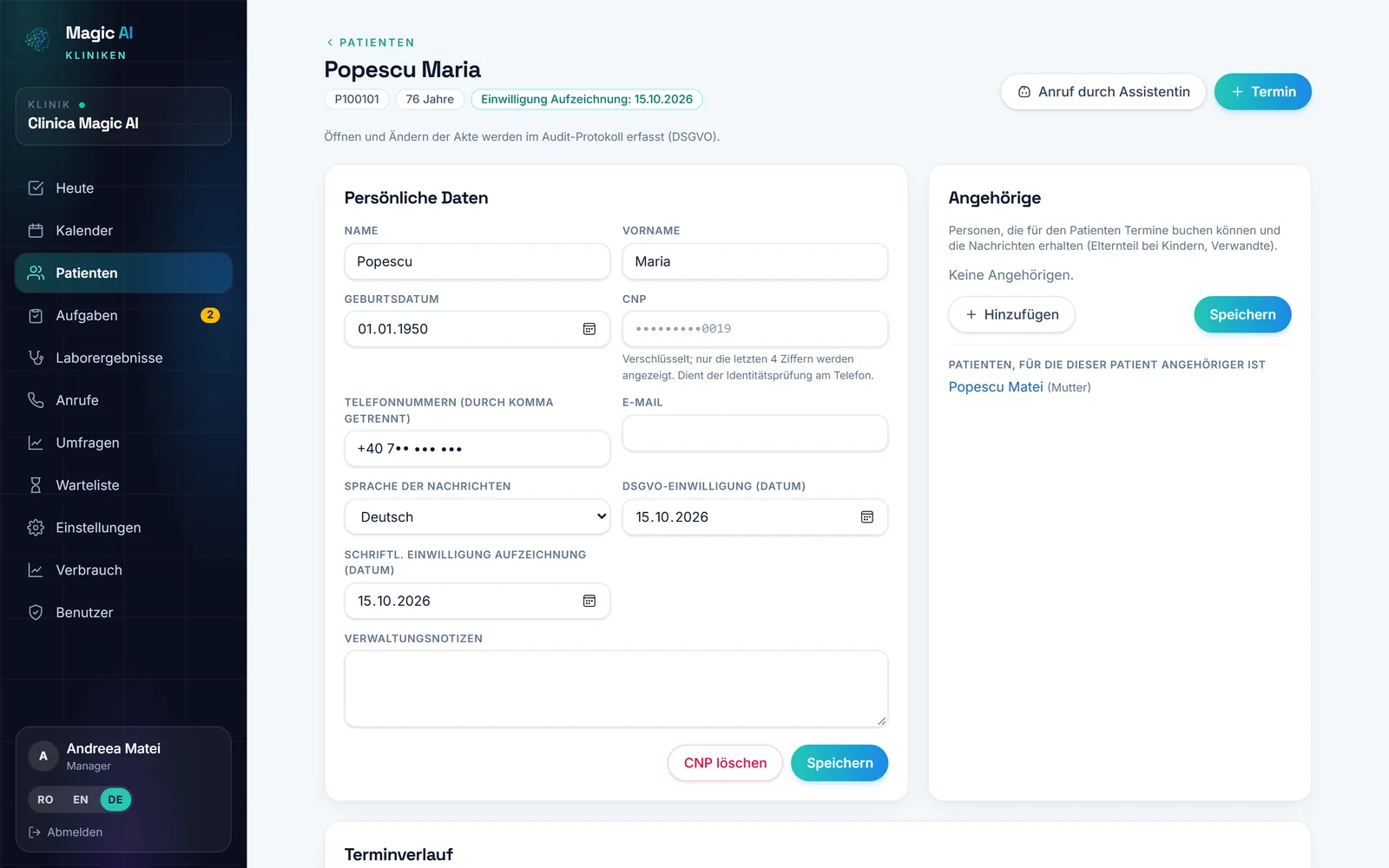The image size is (1389, 868).
Task: Click the Laborergebnisse stethoscope icon
Action: (x=36, y=358)
